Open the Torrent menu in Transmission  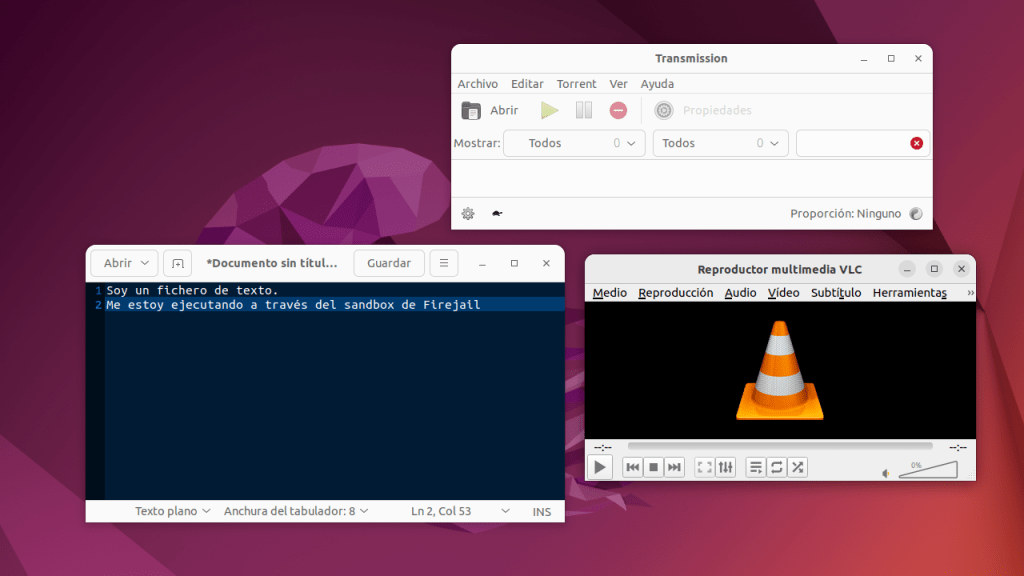576,84
